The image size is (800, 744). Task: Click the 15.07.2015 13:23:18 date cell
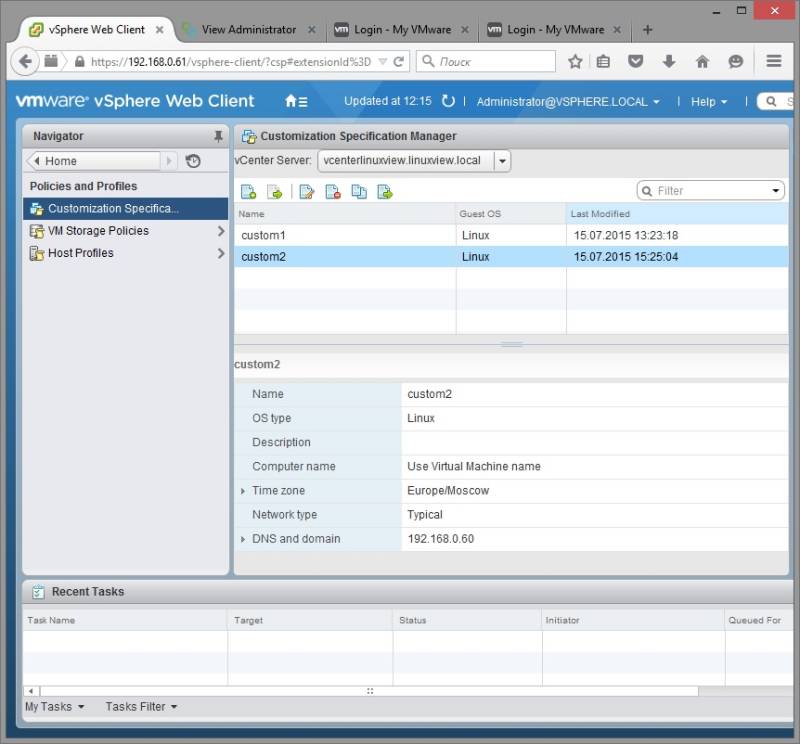click(x=626, y=236)
